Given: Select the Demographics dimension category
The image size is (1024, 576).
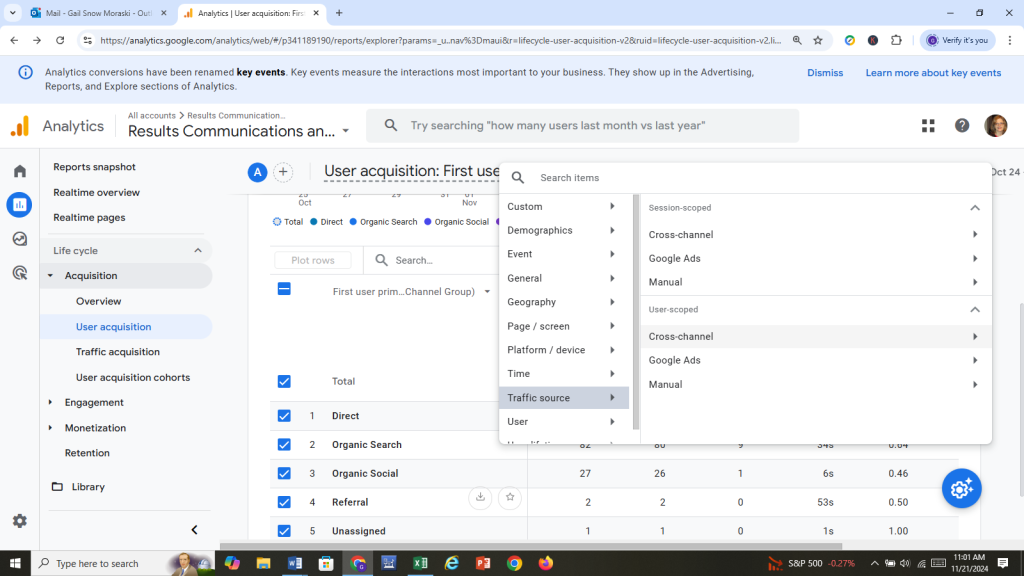Looking at the screenshot, I should pos(564,231).
